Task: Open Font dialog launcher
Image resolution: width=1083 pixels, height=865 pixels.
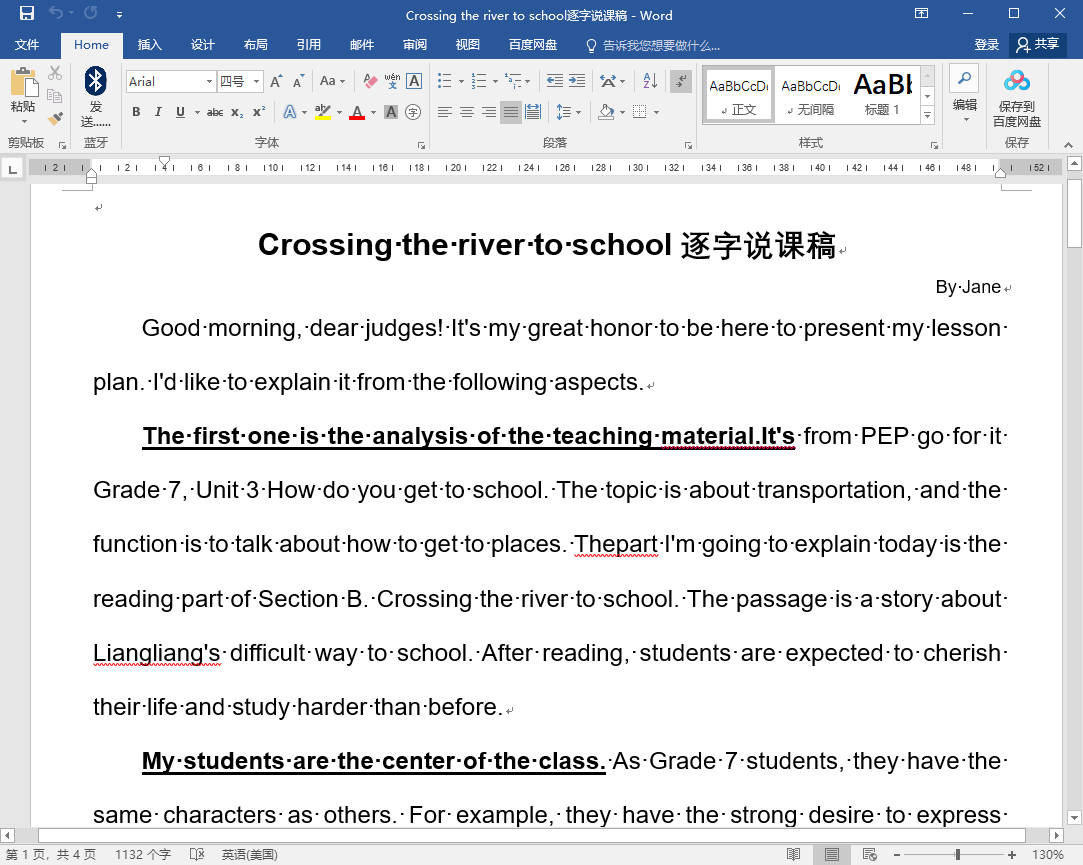Action: [x=421, y=145]
